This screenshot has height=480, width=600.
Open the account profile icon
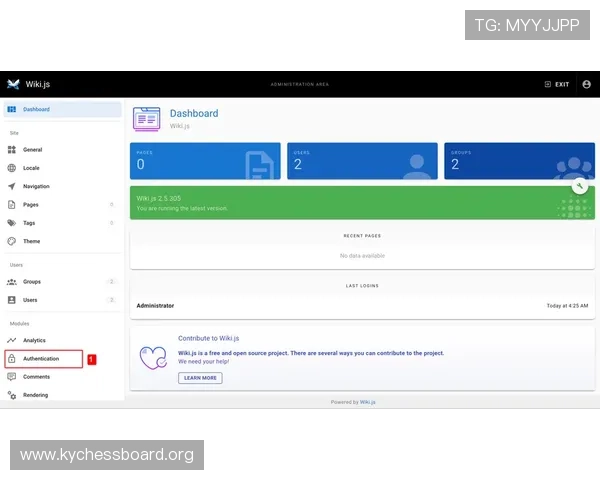click(x=587, y=84)
